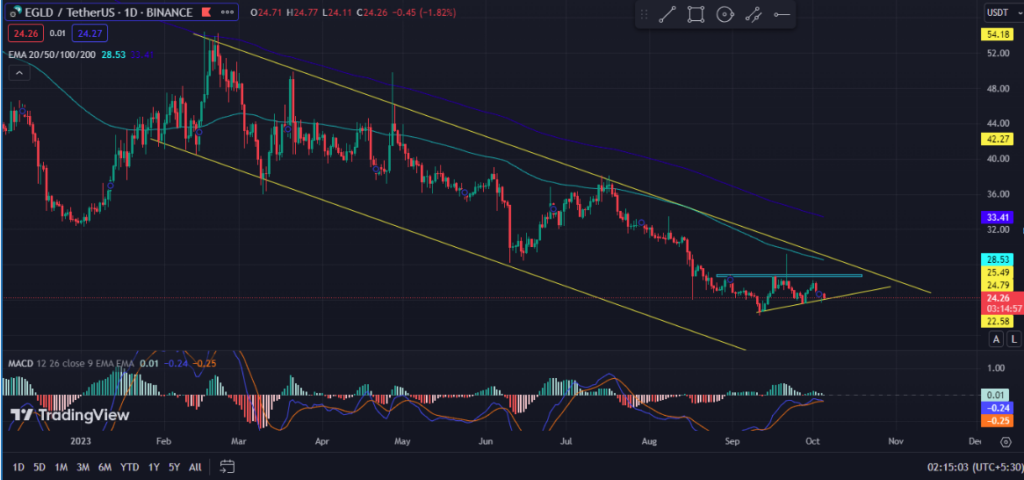Open time axis settings gear
1024x480 pixels.
tap(1005, 442)
